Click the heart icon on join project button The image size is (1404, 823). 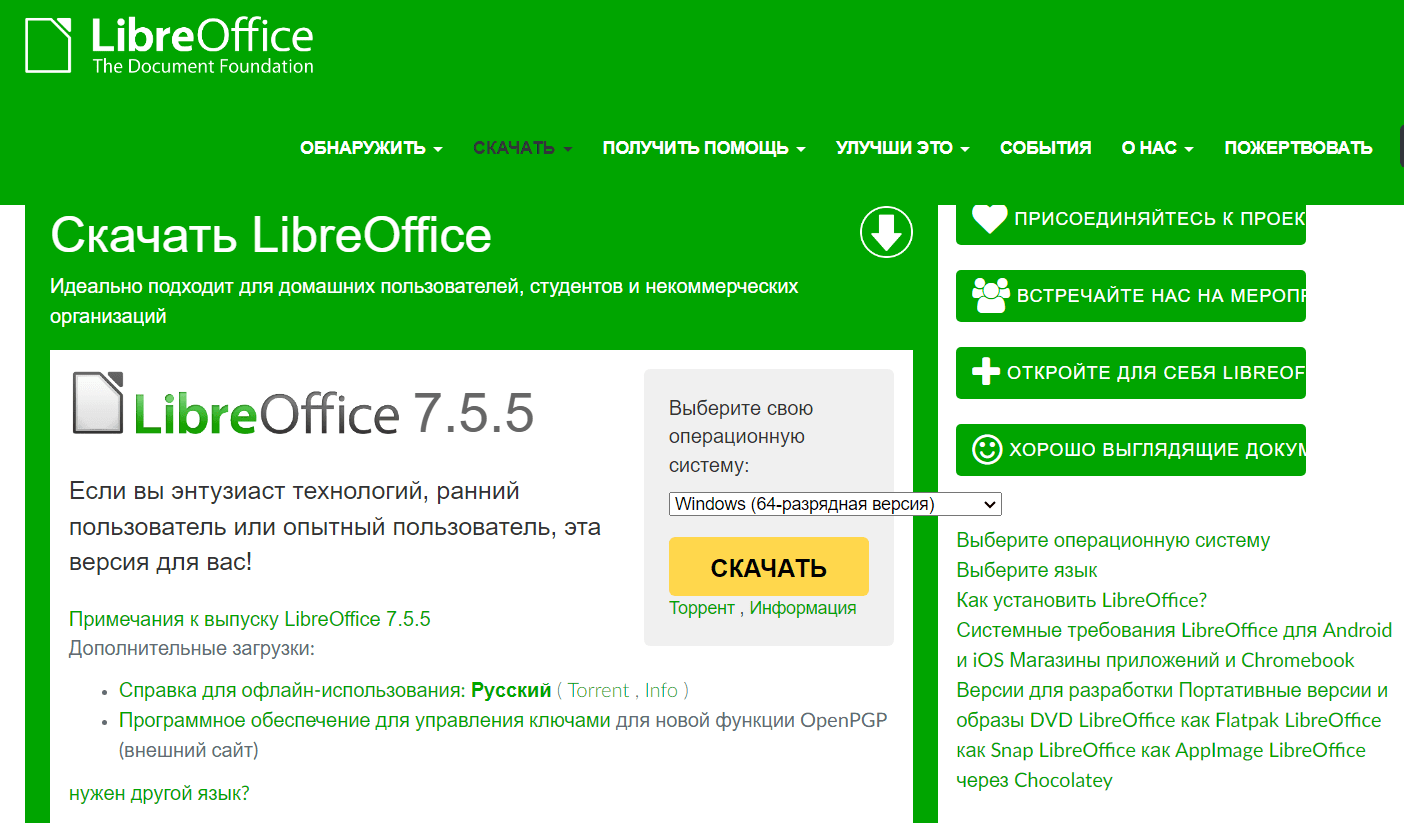[x=989, y=218]
